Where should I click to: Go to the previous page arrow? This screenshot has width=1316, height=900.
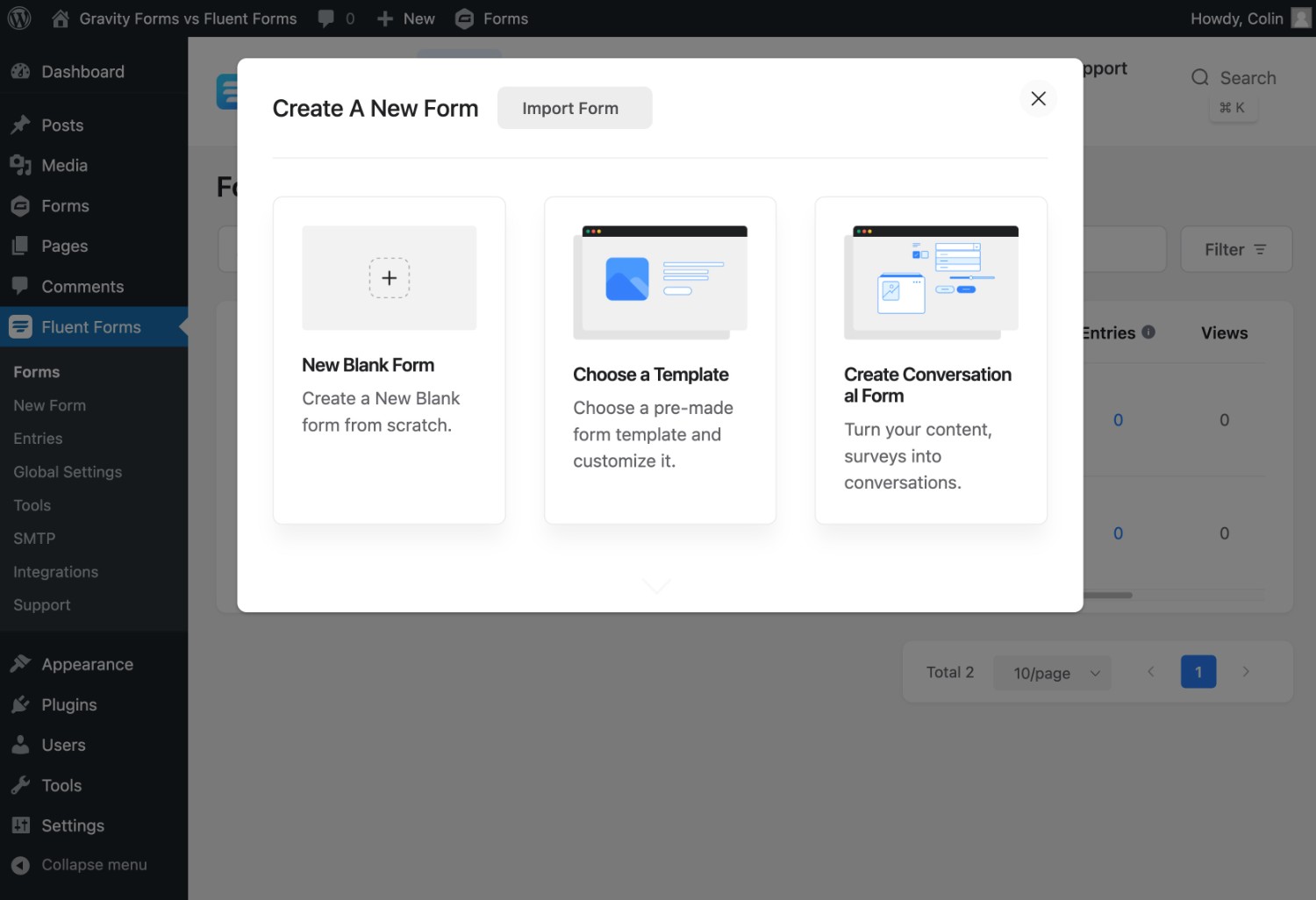tap(1150, 672)
